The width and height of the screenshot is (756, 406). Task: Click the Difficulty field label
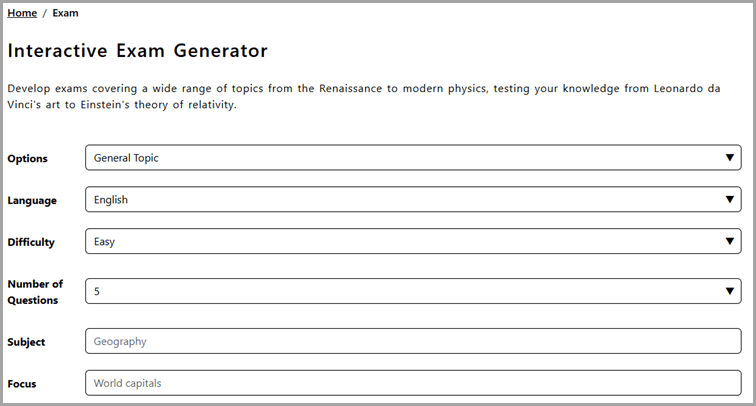click(31, 242)
